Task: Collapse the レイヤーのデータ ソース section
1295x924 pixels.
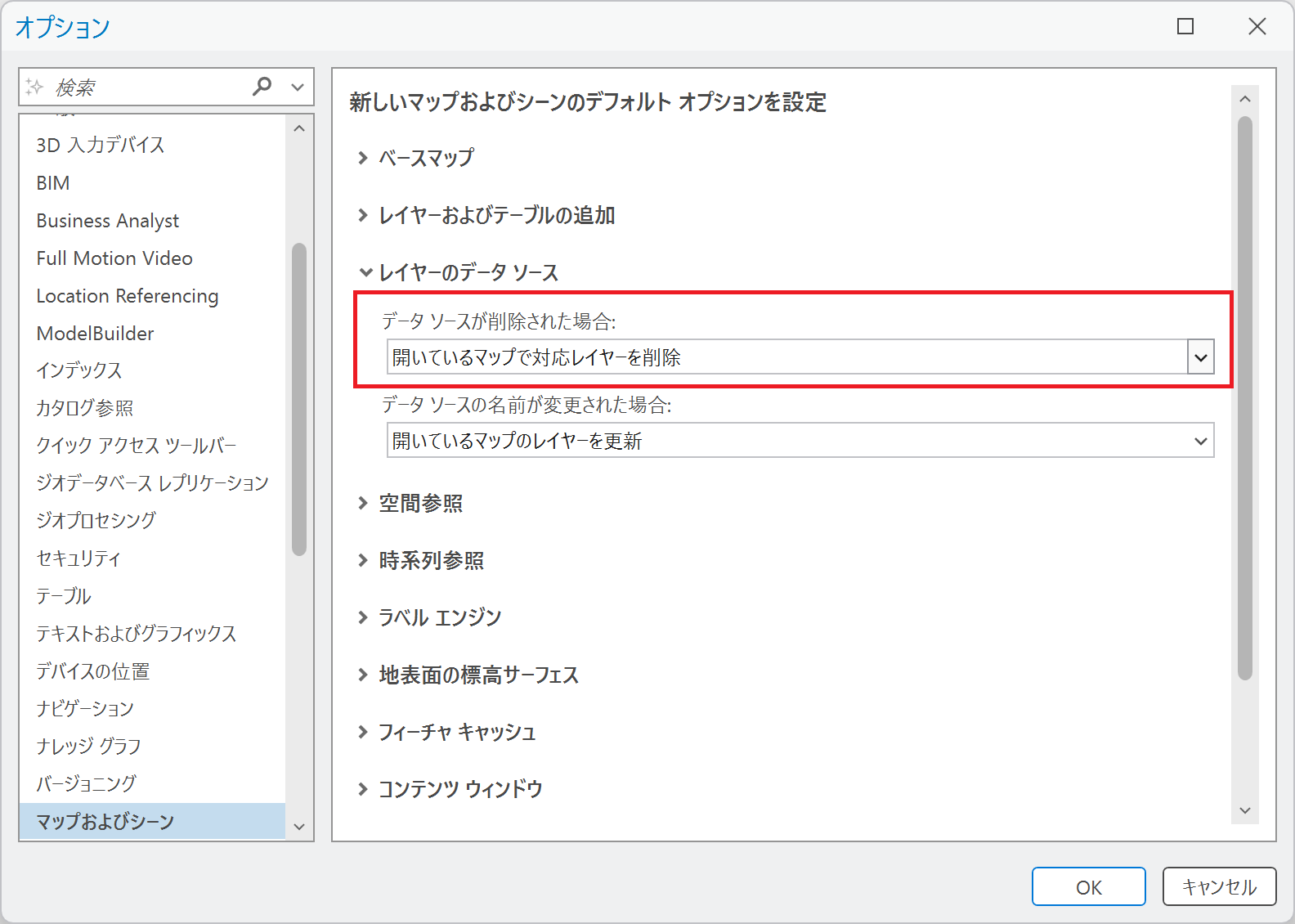Action: coord(365,272)
